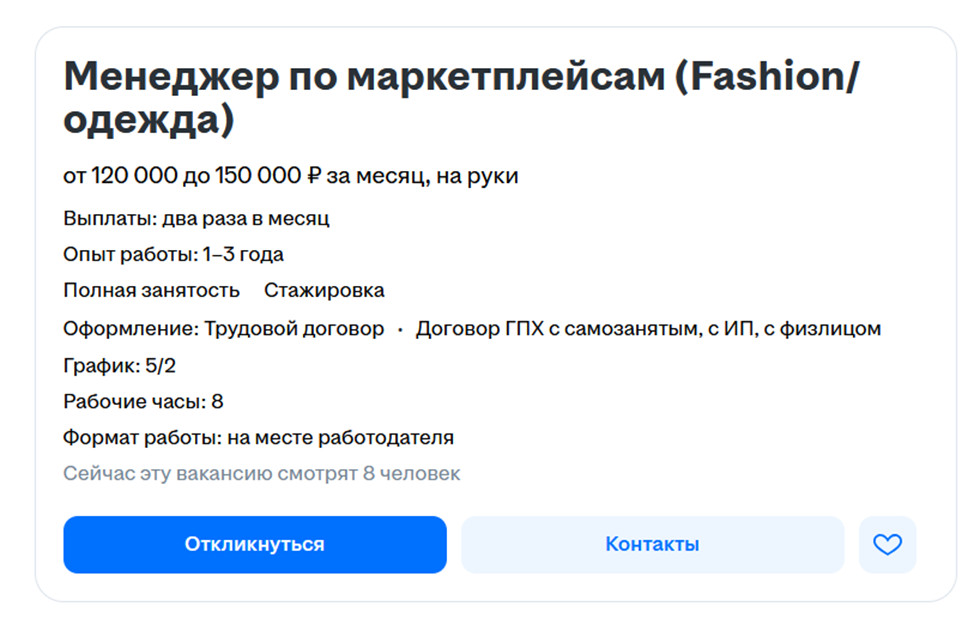This screenshot has width=974, height=625.
Task: Click the Формат работы: на месте работодателя line
Action: [x=258, y=438]
